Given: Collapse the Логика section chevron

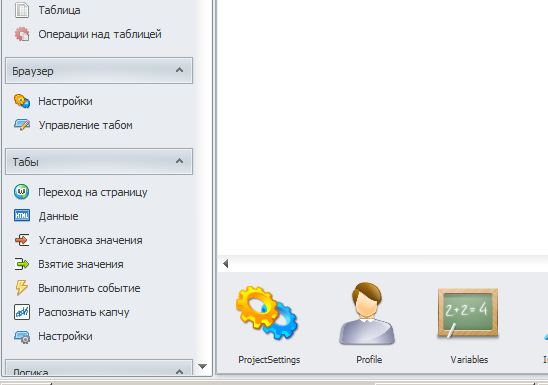Looking at the screenshot, I should click(179, 371).
